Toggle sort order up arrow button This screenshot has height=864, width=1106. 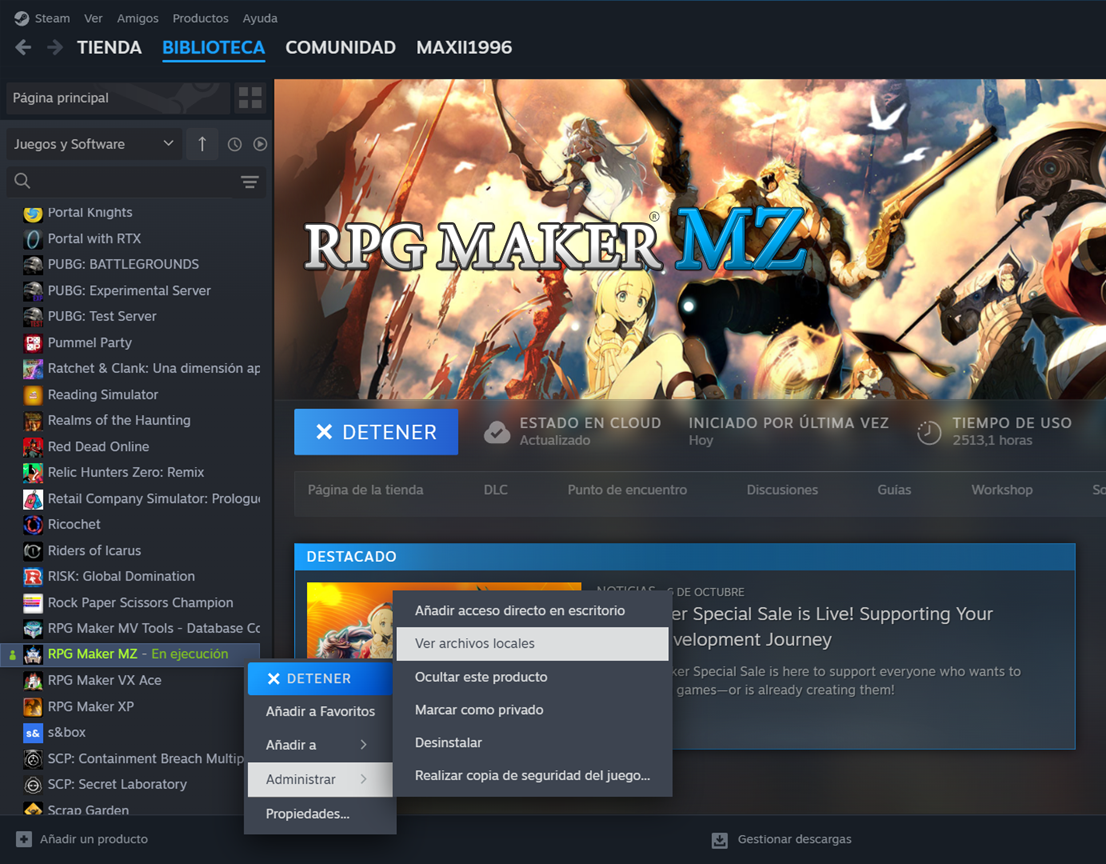tap(202, 144)
